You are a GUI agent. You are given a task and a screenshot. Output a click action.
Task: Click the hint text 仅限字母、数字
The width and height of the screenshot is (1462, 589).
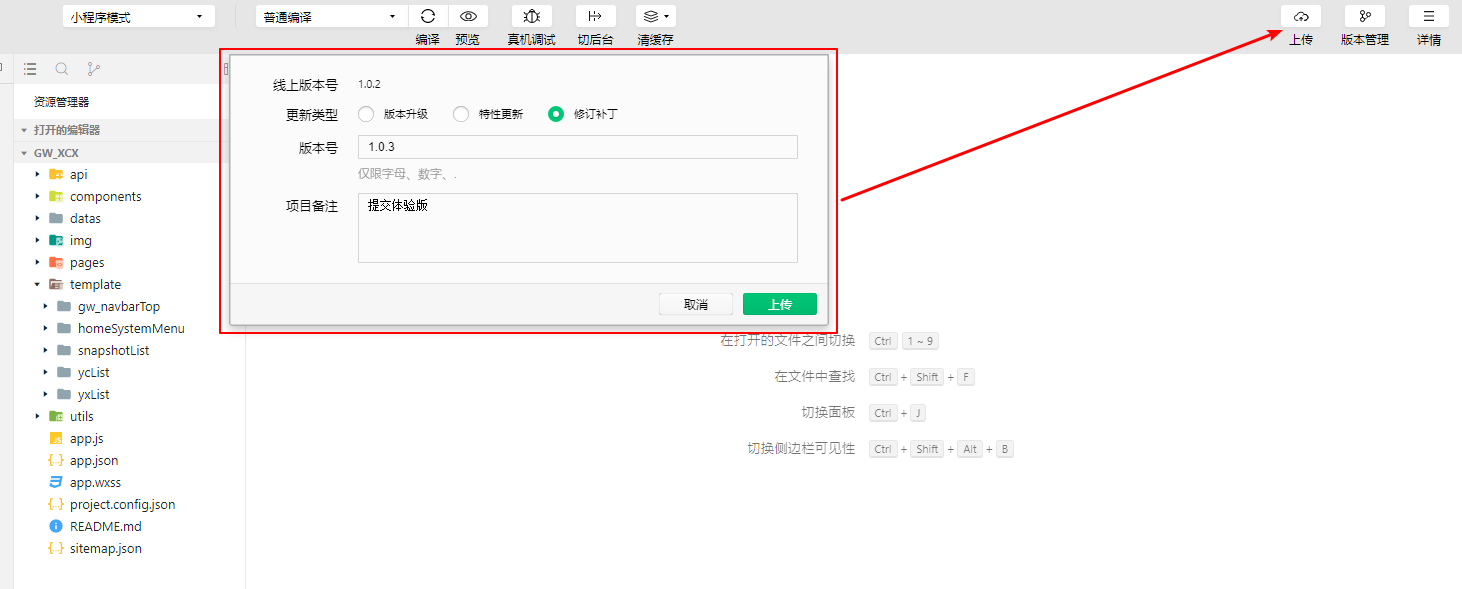click(x=408, y=174)
